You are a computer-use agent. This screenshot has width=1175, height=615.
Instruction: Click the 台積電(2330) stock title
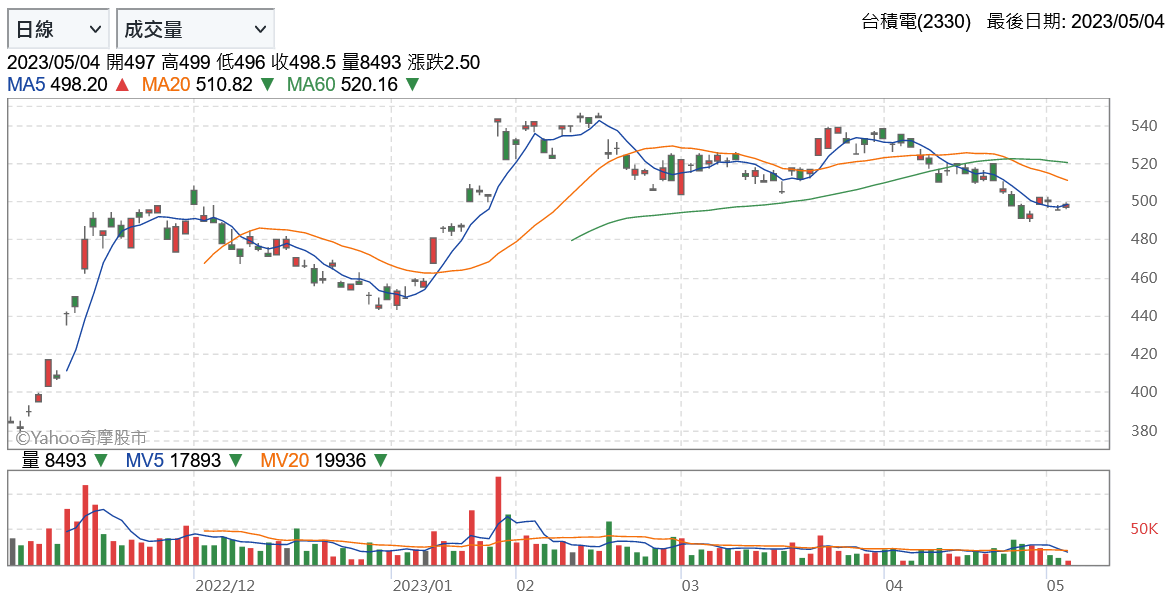[916, 22]
